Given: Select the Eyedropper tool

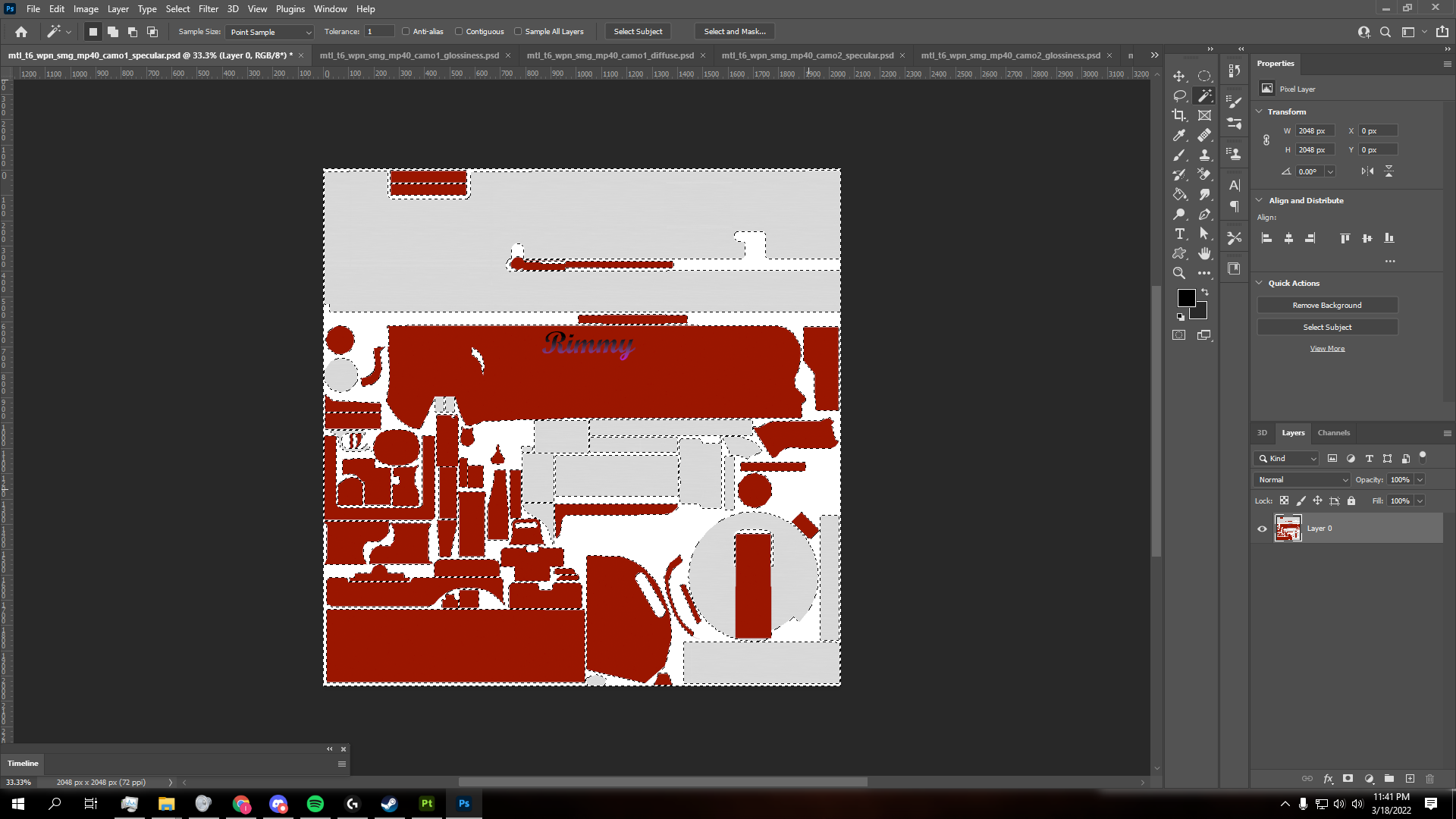Looking at the screenshot, I should [x=1178, y=135].
